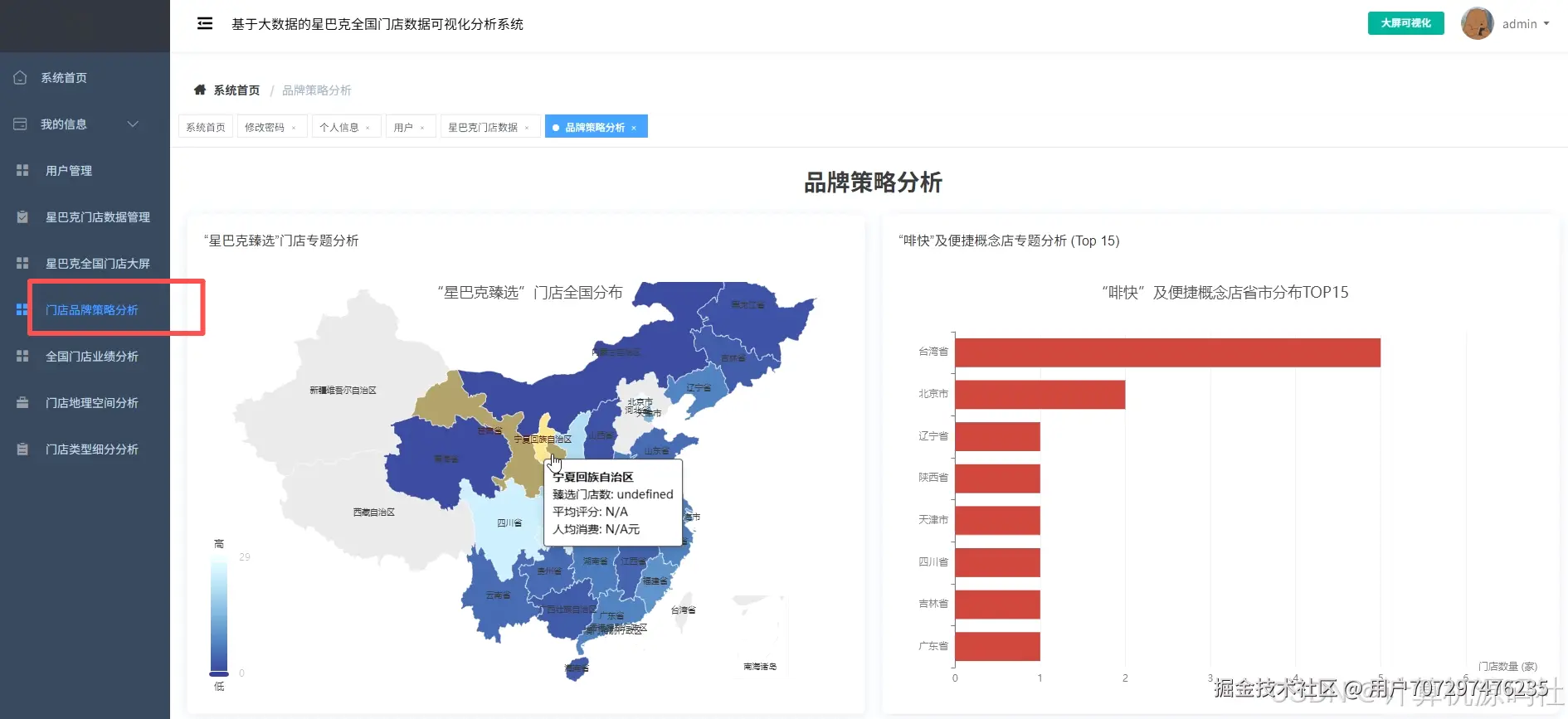1568x719 pixels.
Task: Click the page heading 品牌策略分析
Action: tap(873, 182)
